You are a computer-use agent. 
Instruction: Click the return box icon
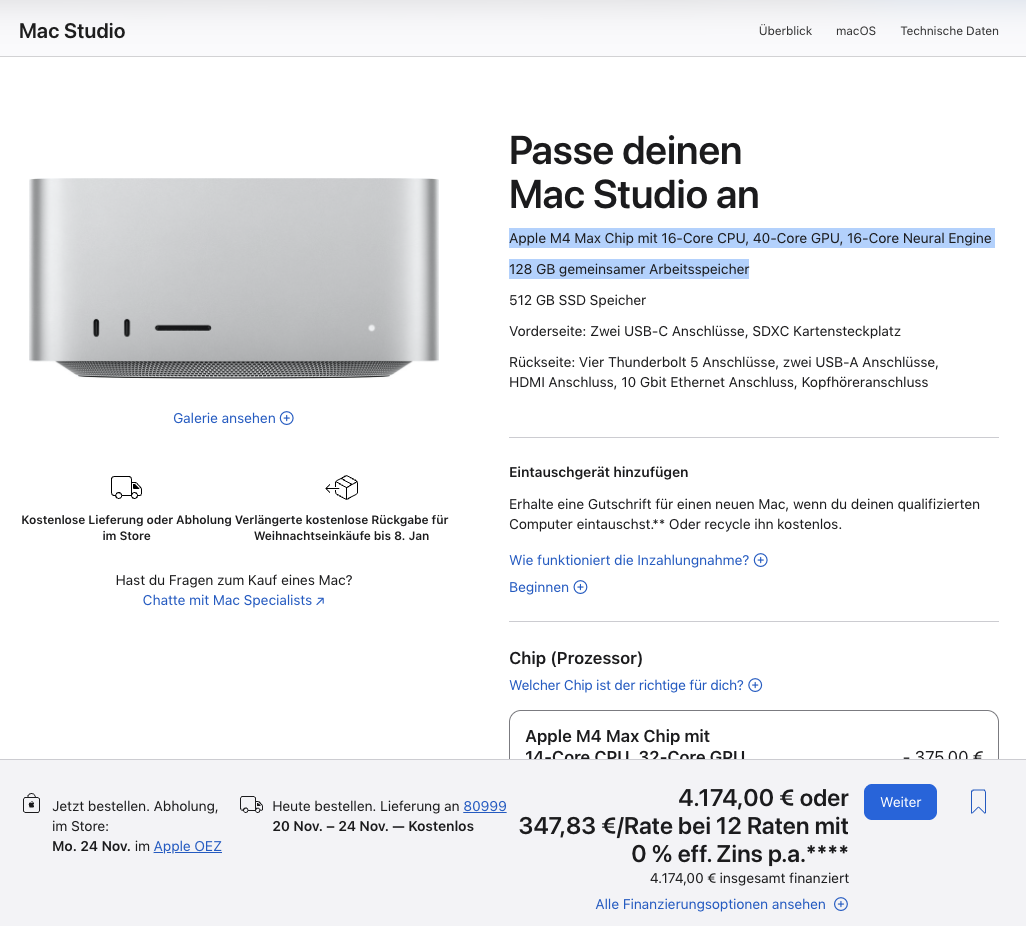(x=342, y=487)
